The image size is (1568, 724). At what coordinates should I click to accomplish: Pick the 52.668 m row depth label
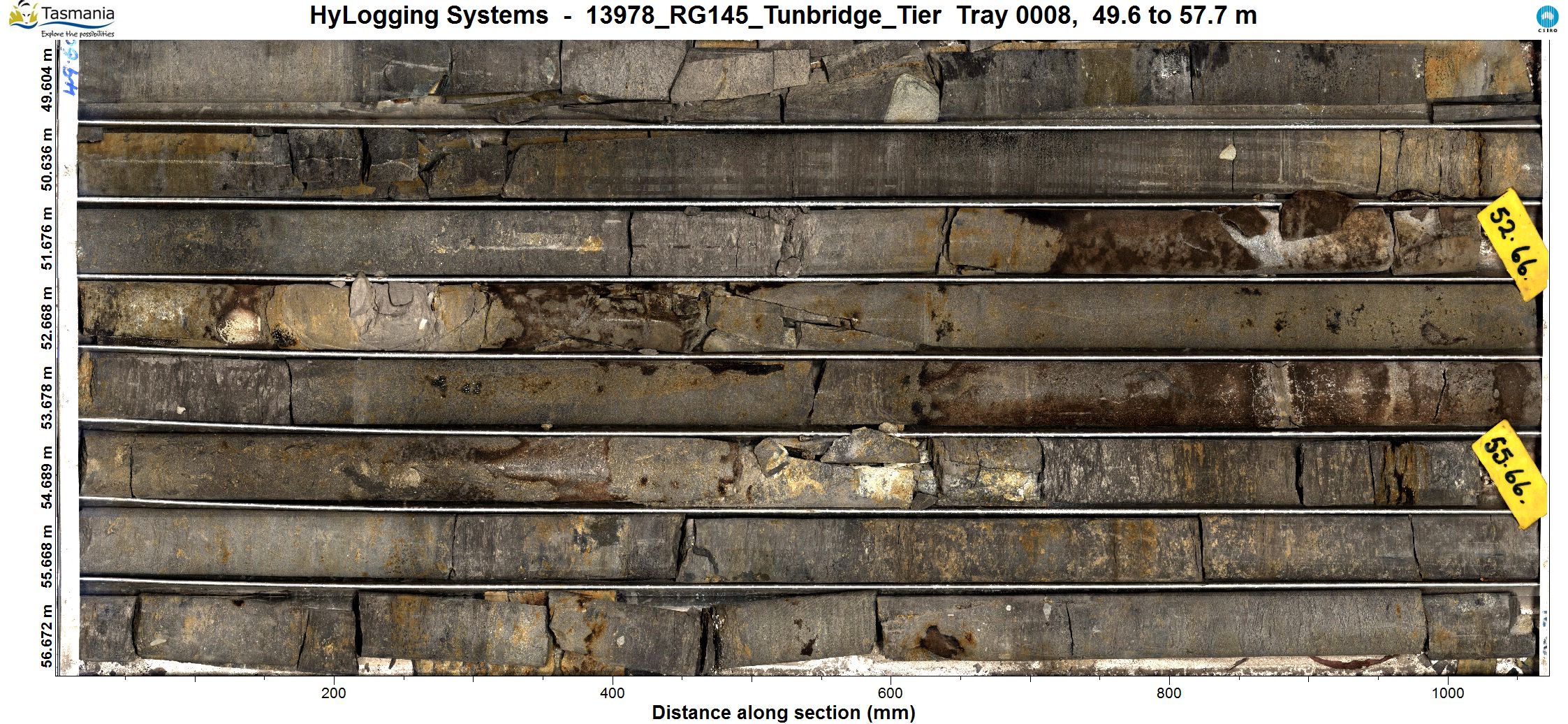[47, 318]
